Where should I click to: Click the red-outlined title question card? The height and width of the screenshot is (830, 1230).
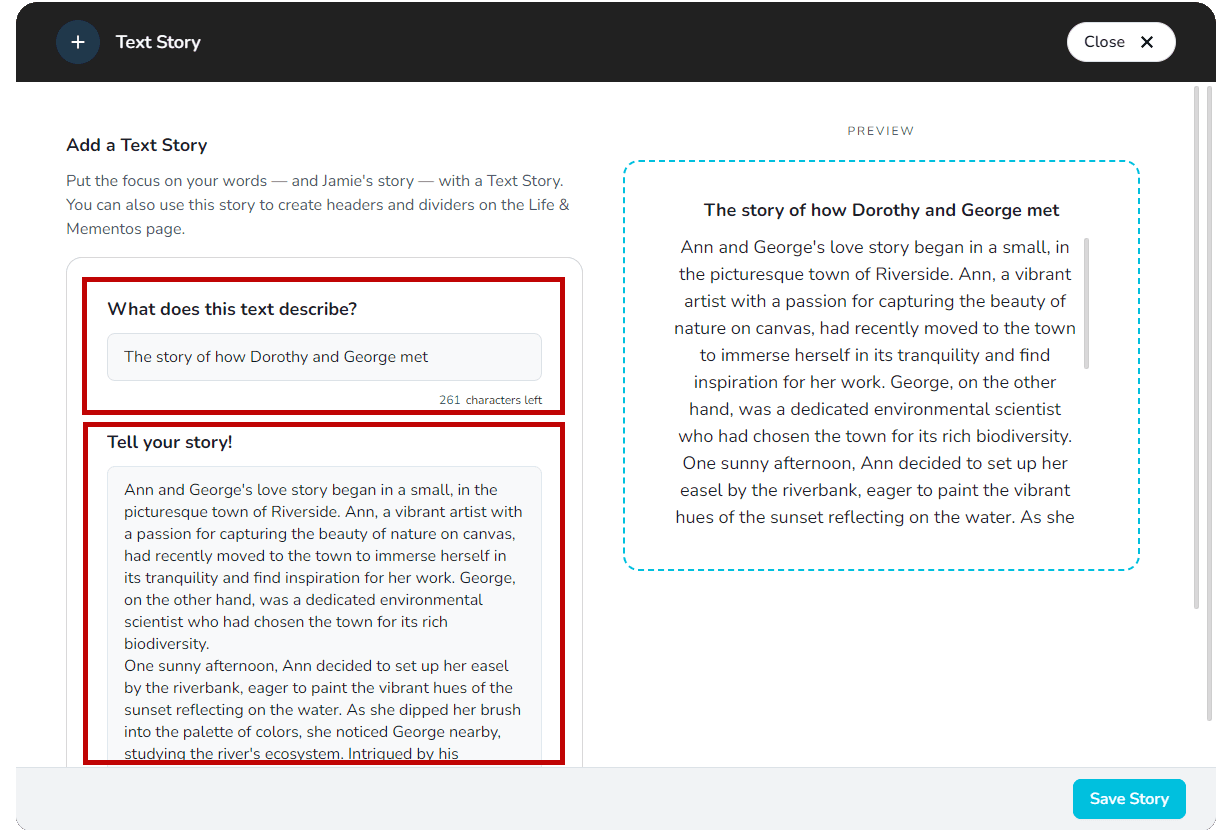(x=324, y=345)
